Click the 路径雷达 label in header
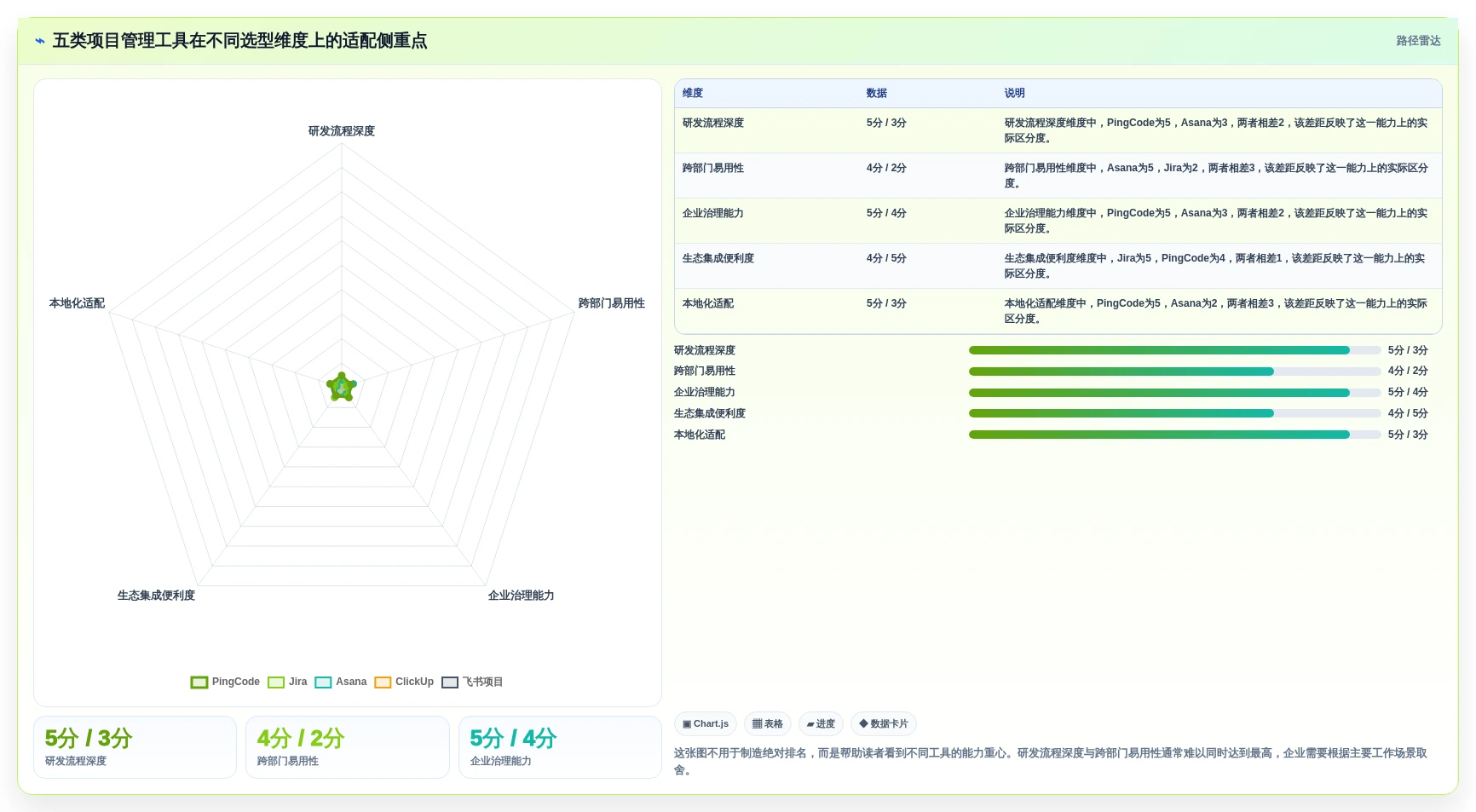 [1418, 41]
